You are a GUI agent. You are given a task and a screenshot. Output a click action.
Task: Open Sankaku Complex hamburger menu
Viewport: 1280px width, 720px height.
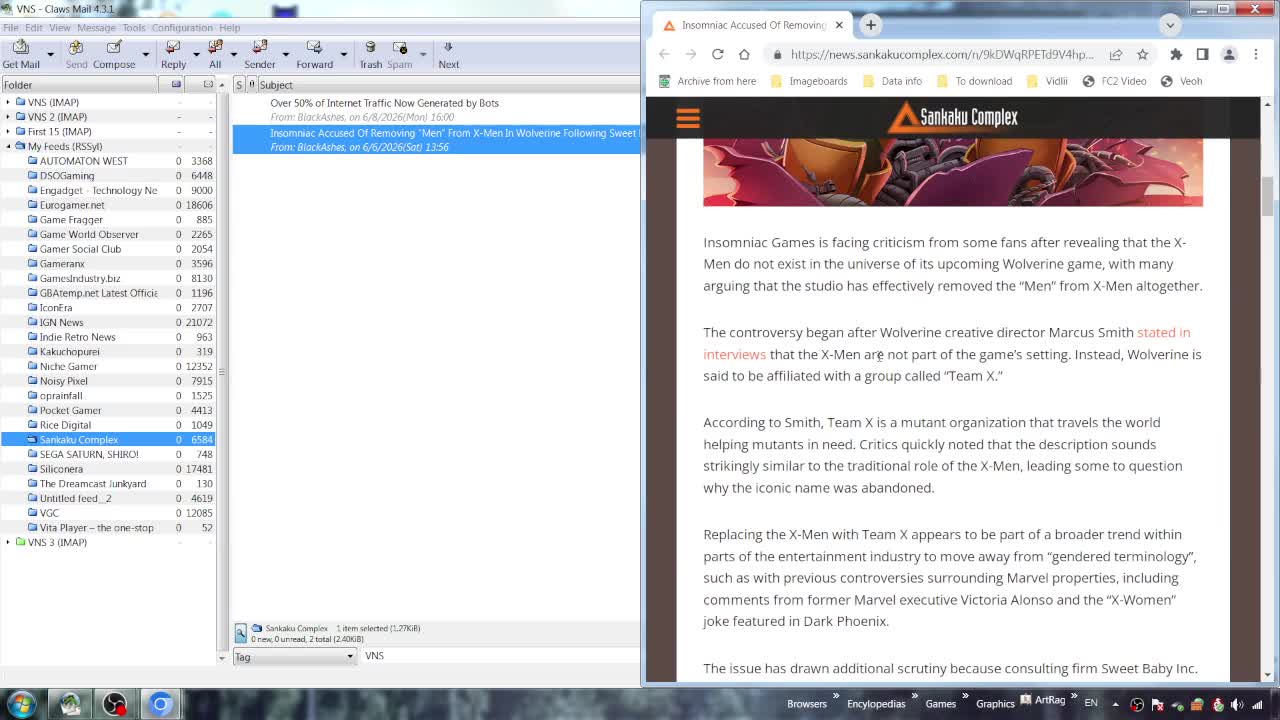688,118
